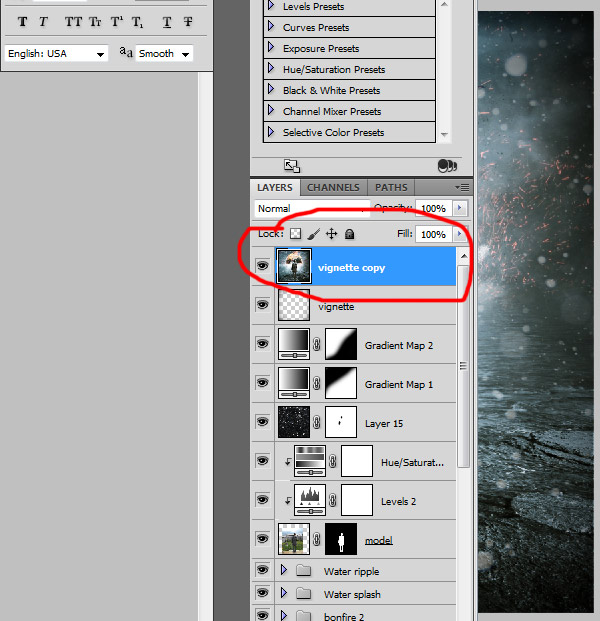Viewport: 600px width, 621px height.
Task: Click link icon on Gradient Map 2 layer
Action: tap(316, 344)
